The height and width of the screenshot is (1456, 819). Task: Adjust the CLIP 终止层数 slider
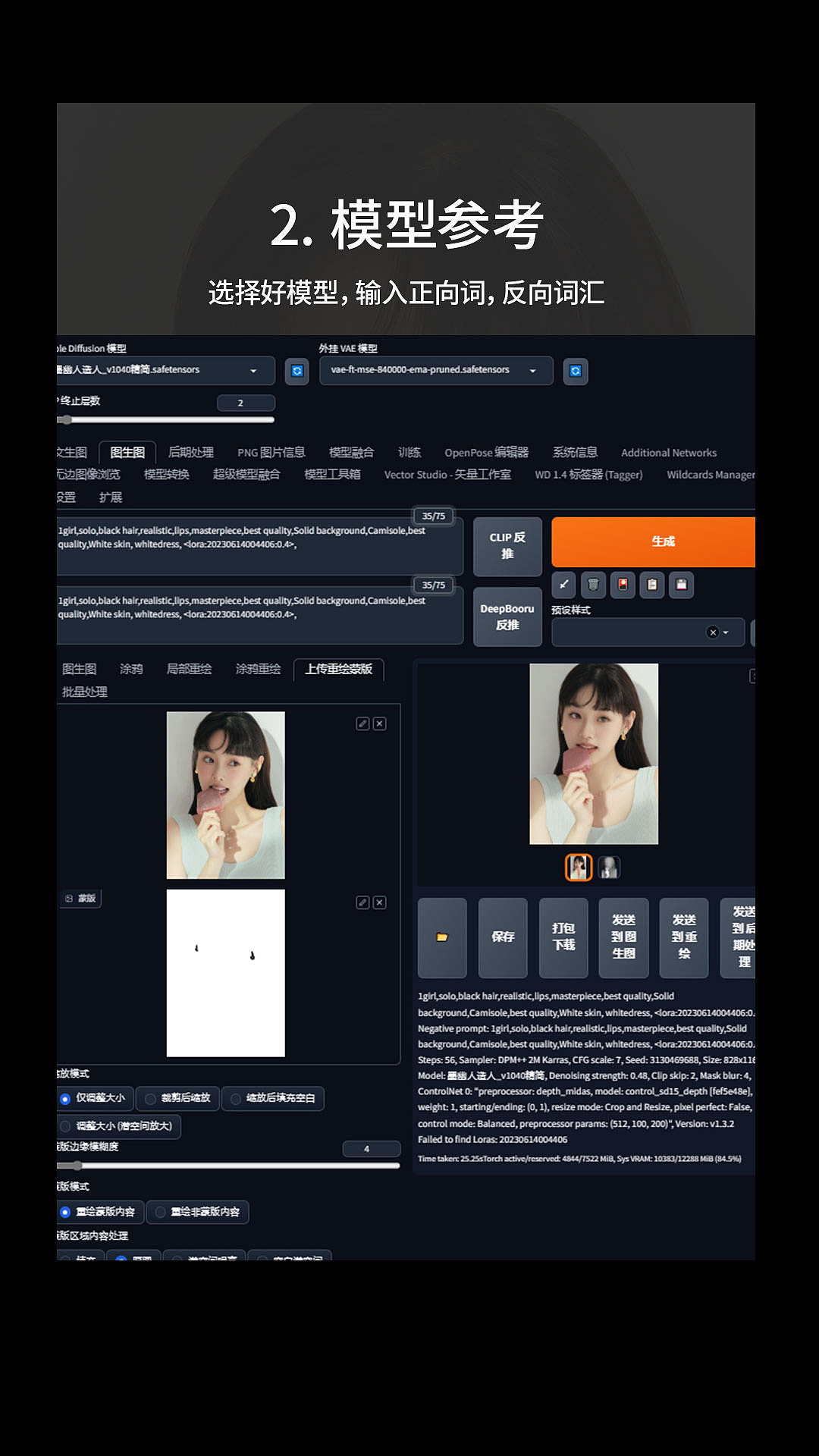pos(165,419)
